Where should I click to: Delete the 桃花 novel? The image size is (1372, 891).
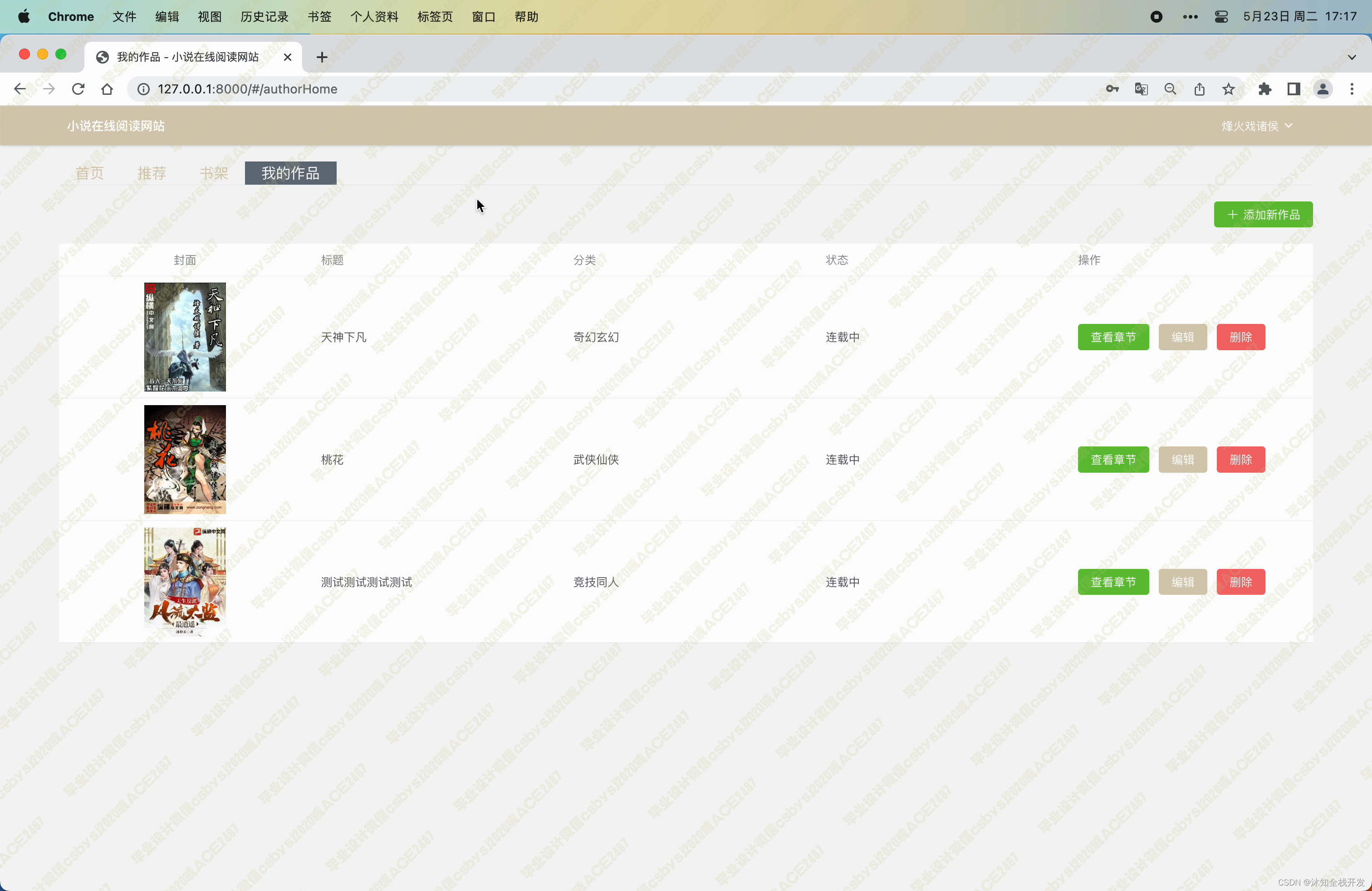(1240, 459)
